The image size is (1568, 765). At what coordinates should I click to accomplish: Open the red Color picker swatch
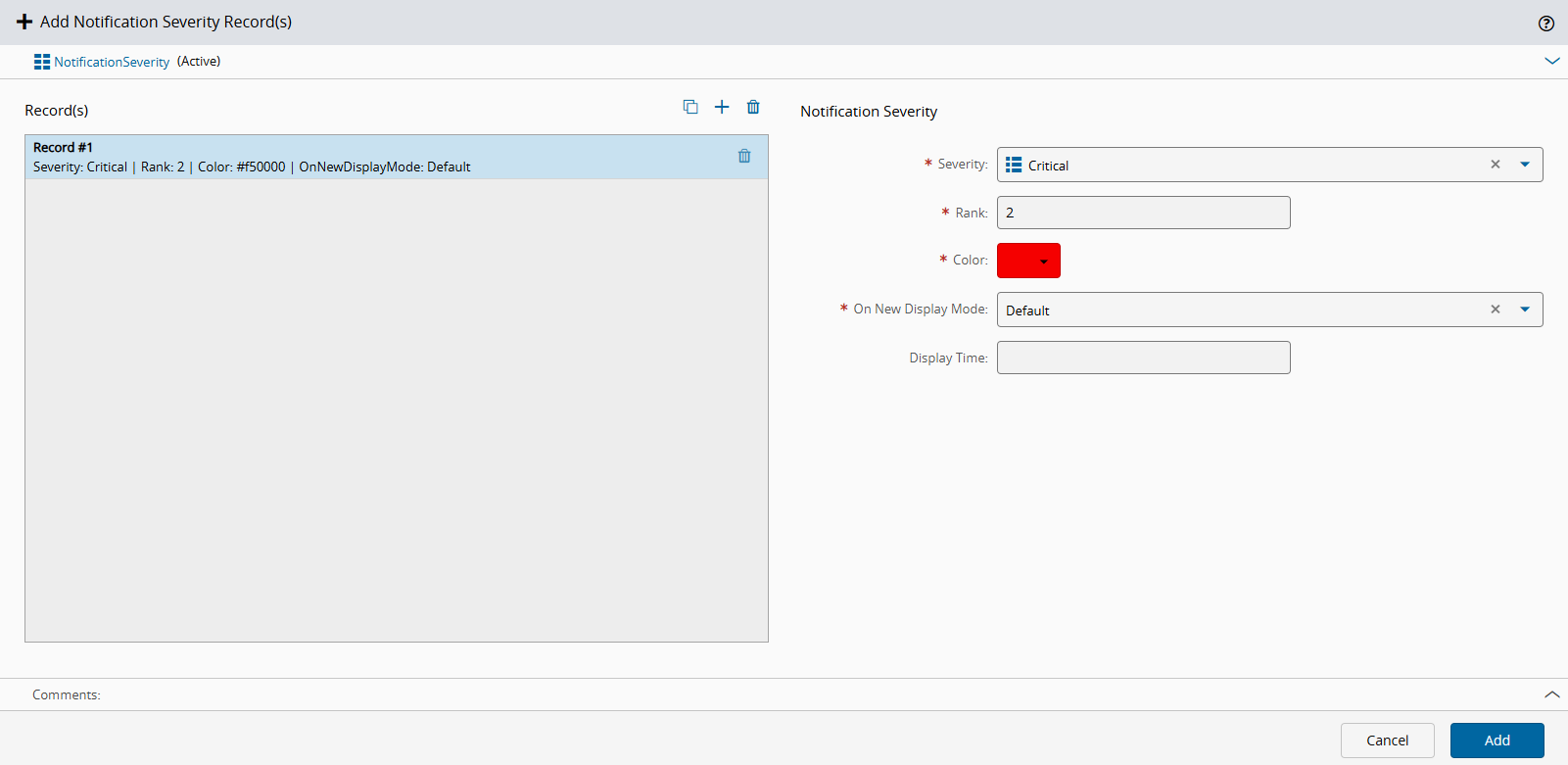pyautogui.click(x=1028, y=261)
